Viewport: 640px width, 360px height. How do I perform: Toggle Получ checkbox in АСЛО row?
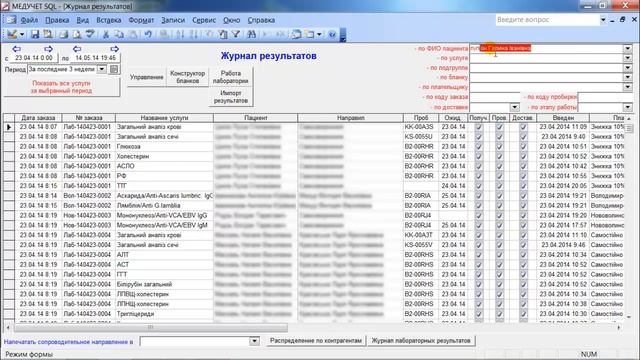pyautogui.click(x=479, y=166)
